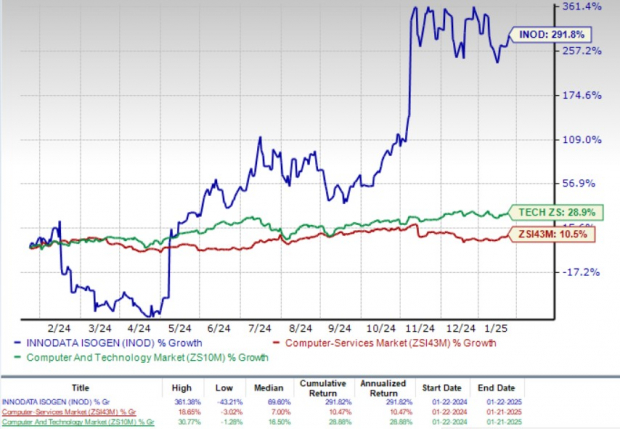
Task: Click the Start Date column header
Action: pyautogui.click(x=442, y=388)
